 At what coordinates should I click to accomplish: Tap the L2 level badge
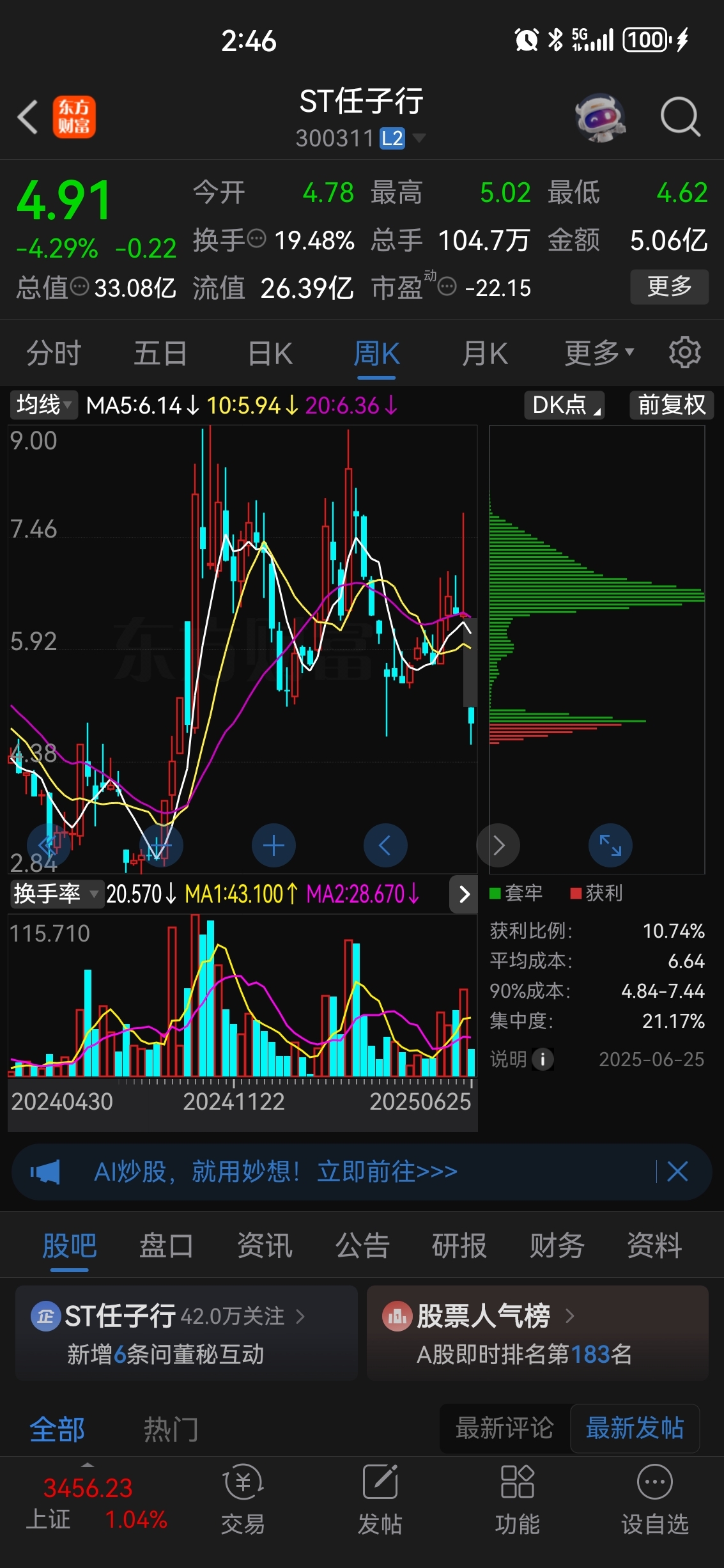392,138
